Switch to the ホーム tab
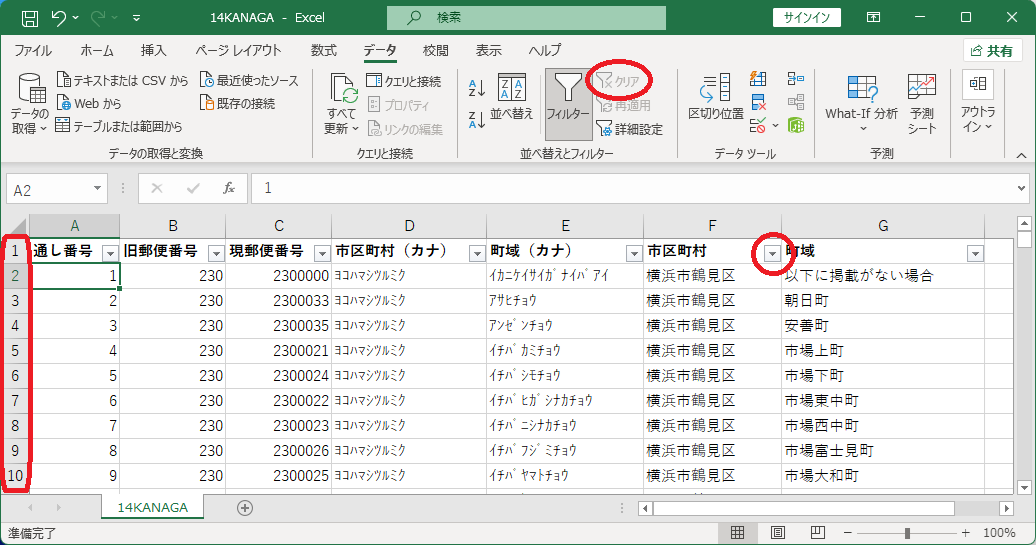1036x545 pixels. 97,50
